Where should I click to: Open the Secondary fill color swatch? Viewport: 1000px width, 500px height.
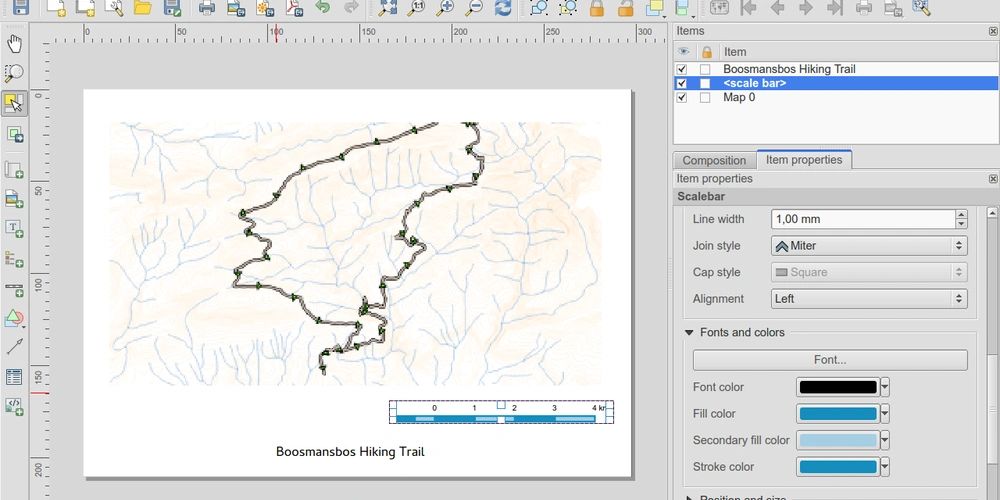pos(838,440)
